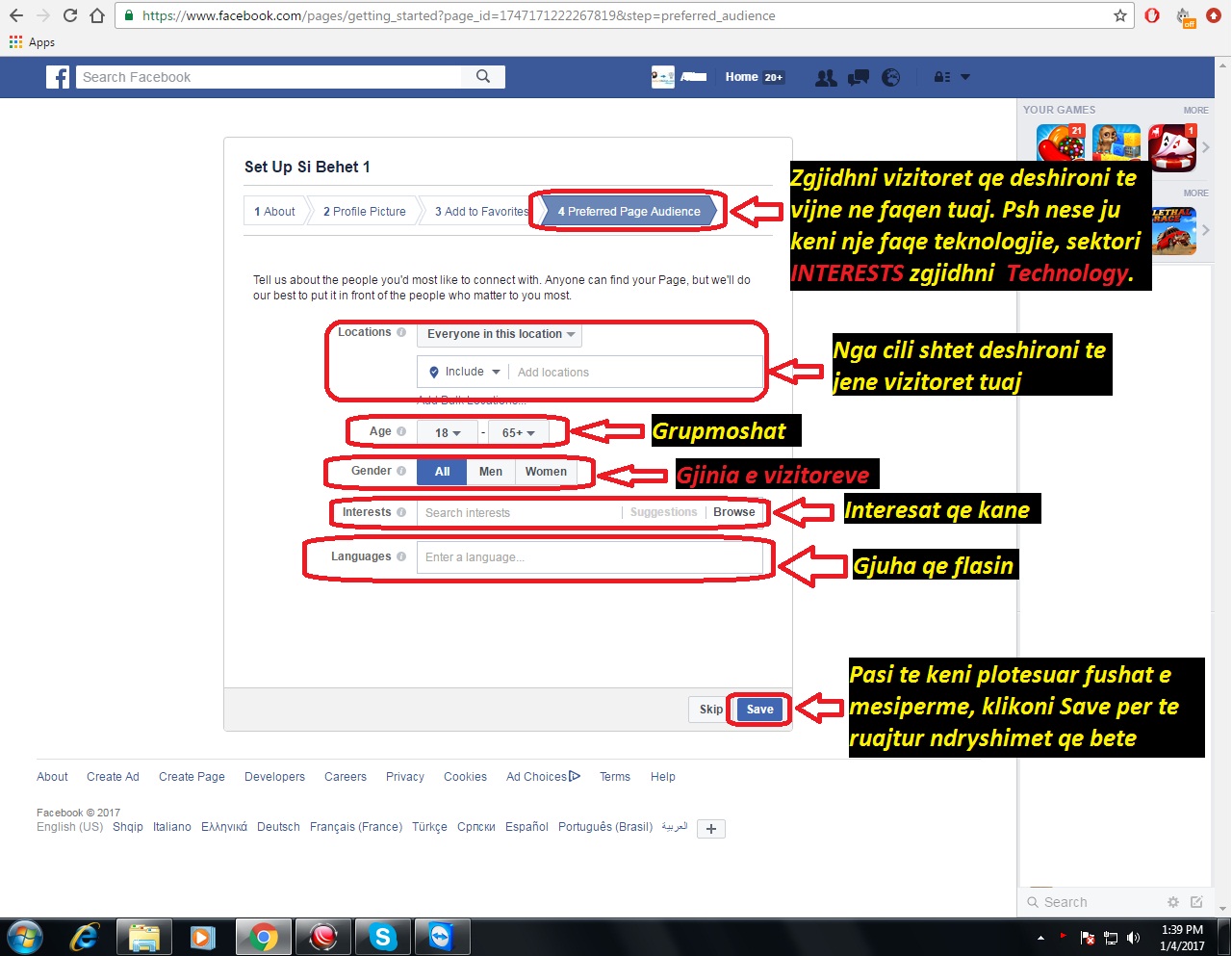This screenshot has height=956, width=1232.
Task: Open Create Page footer link
Action: tap(192, 777)
